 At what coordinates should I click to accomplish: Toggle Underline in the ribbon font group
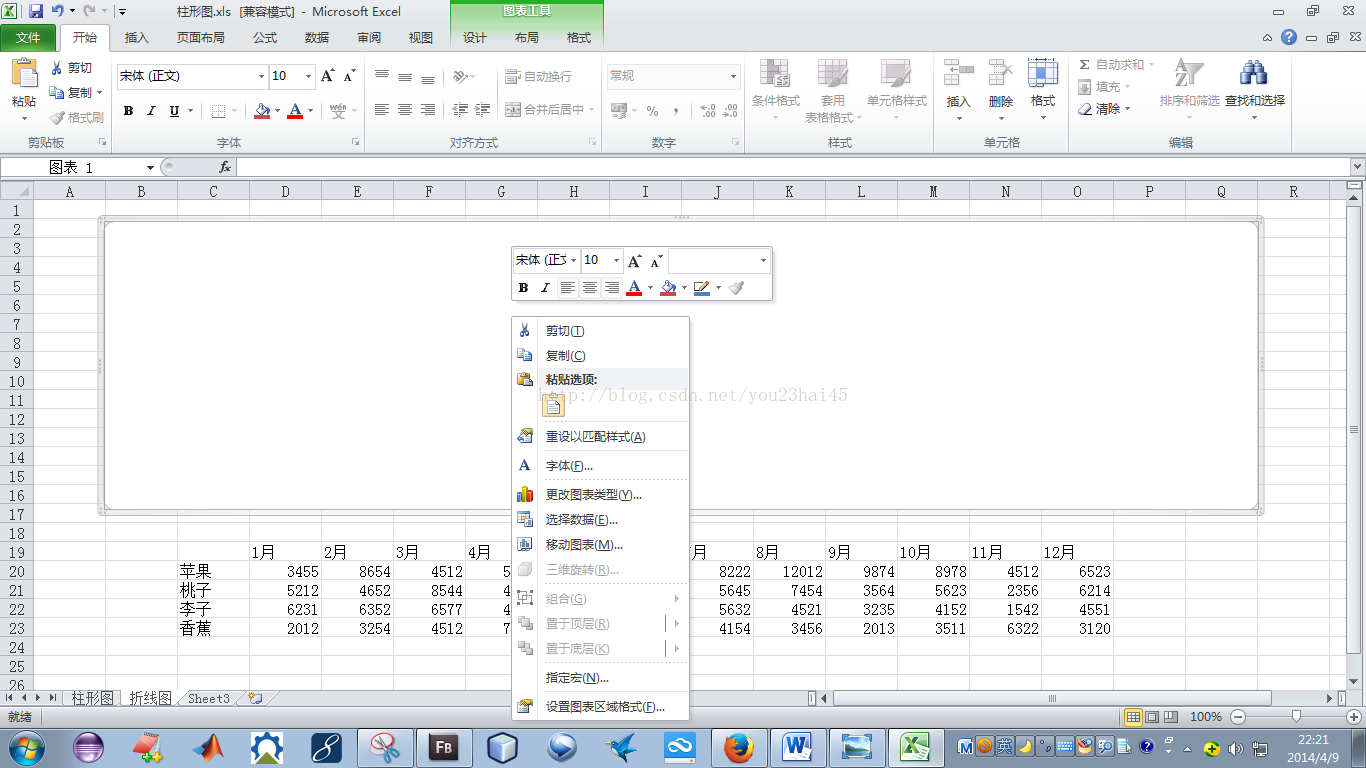174,111
